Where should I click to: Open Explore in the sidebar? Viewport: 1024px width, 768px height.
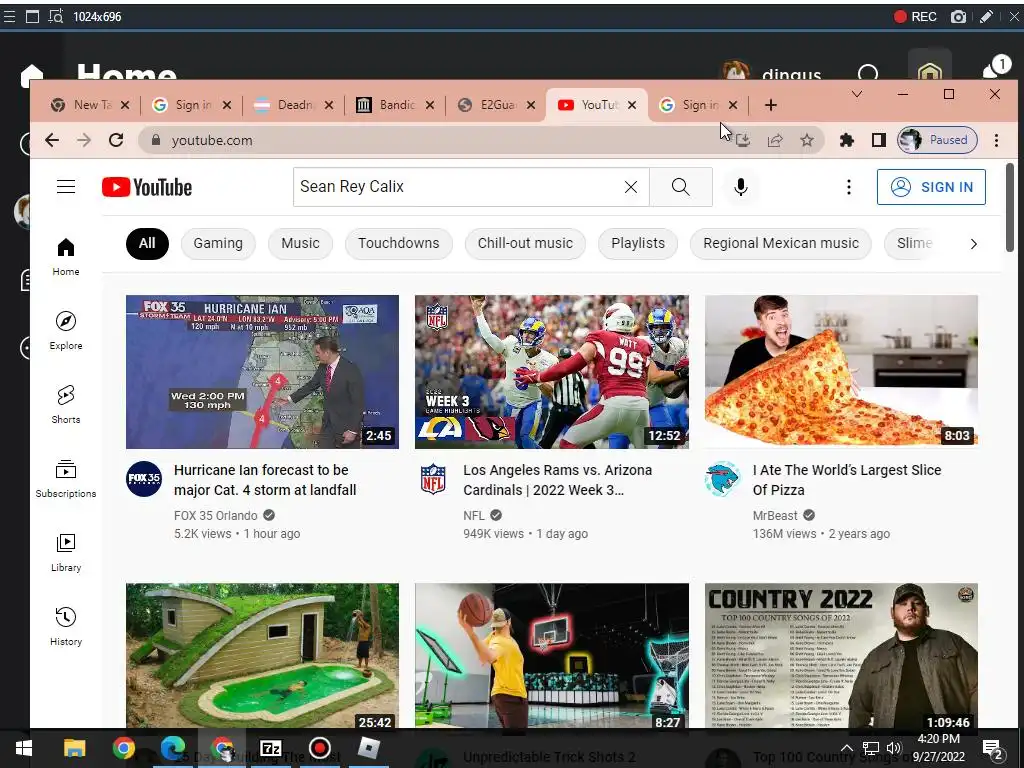pyautogui.click(x=66, y=331)
